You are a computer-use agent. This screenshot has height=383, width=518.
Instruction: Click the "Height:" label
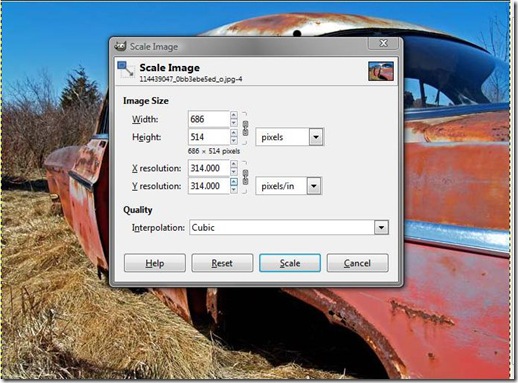click(146, 137)
